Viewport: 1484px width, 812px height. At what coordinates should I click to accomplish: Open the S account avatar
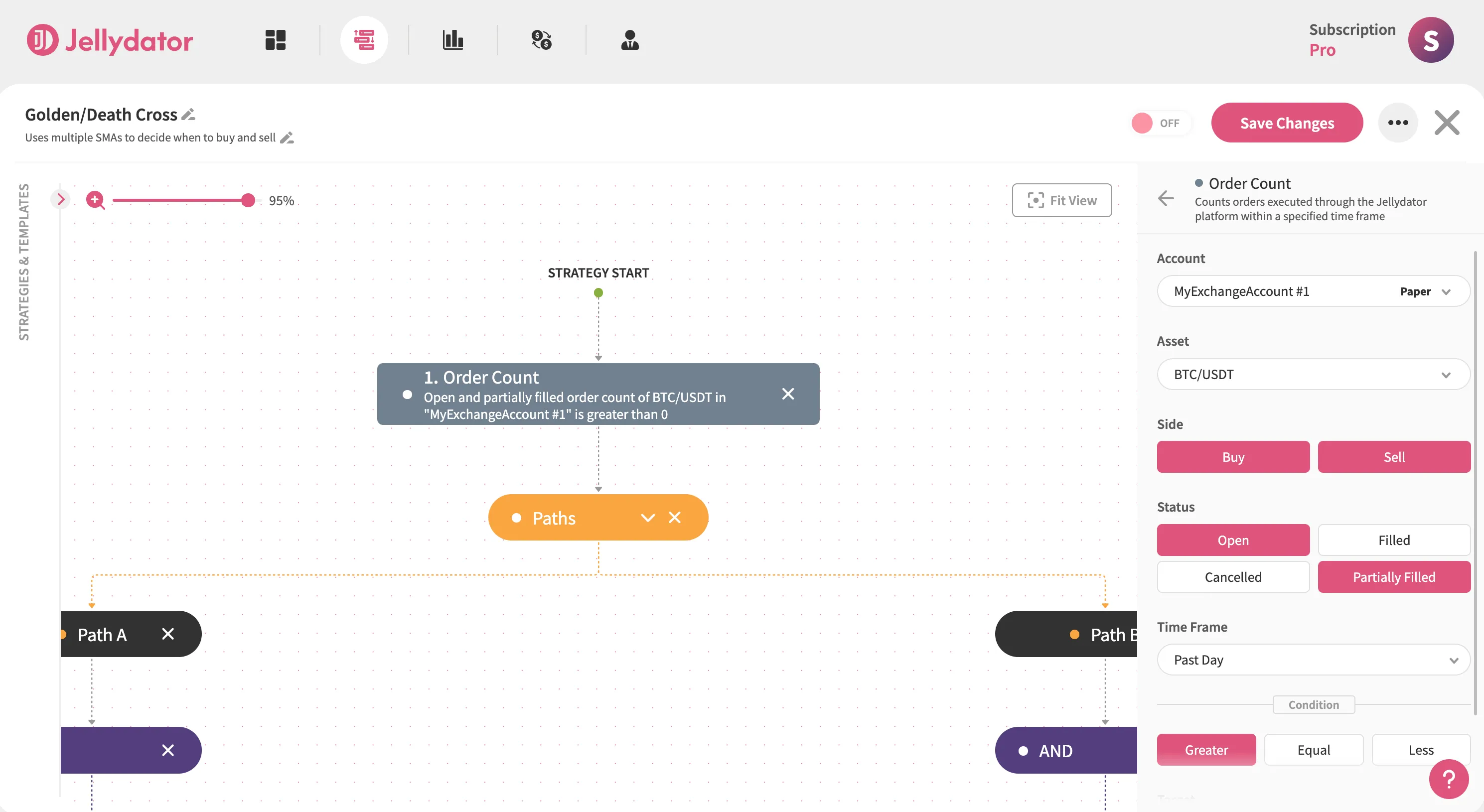[1431, 40]
